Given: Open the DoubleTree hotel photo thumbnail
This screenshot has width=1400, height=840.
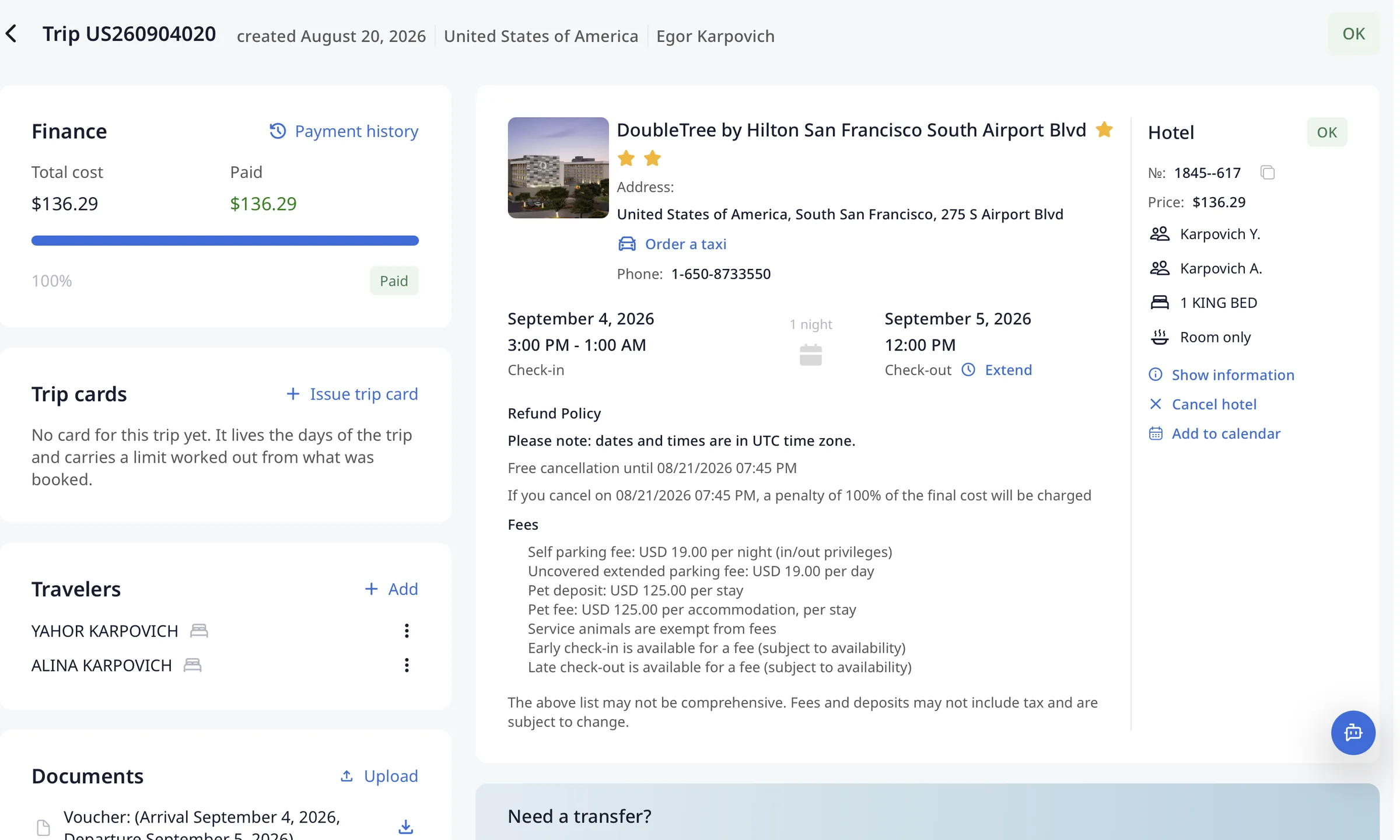Looking at the screenshot, I should (x=558, y=168).
